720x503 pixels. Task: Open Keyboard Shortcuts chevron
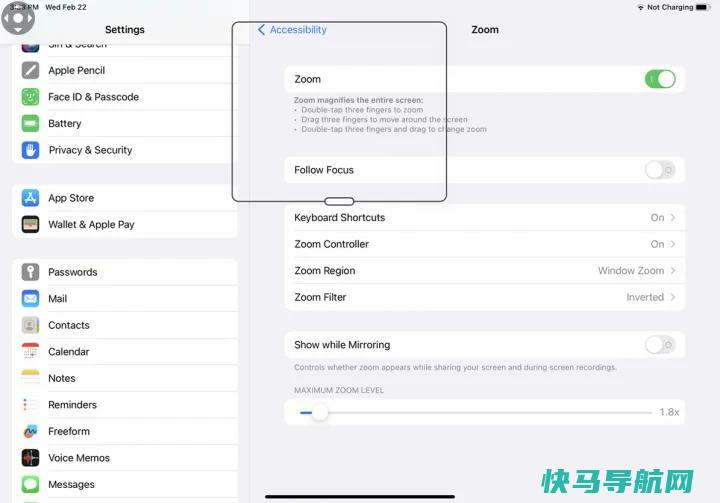[x=673, y=217]
